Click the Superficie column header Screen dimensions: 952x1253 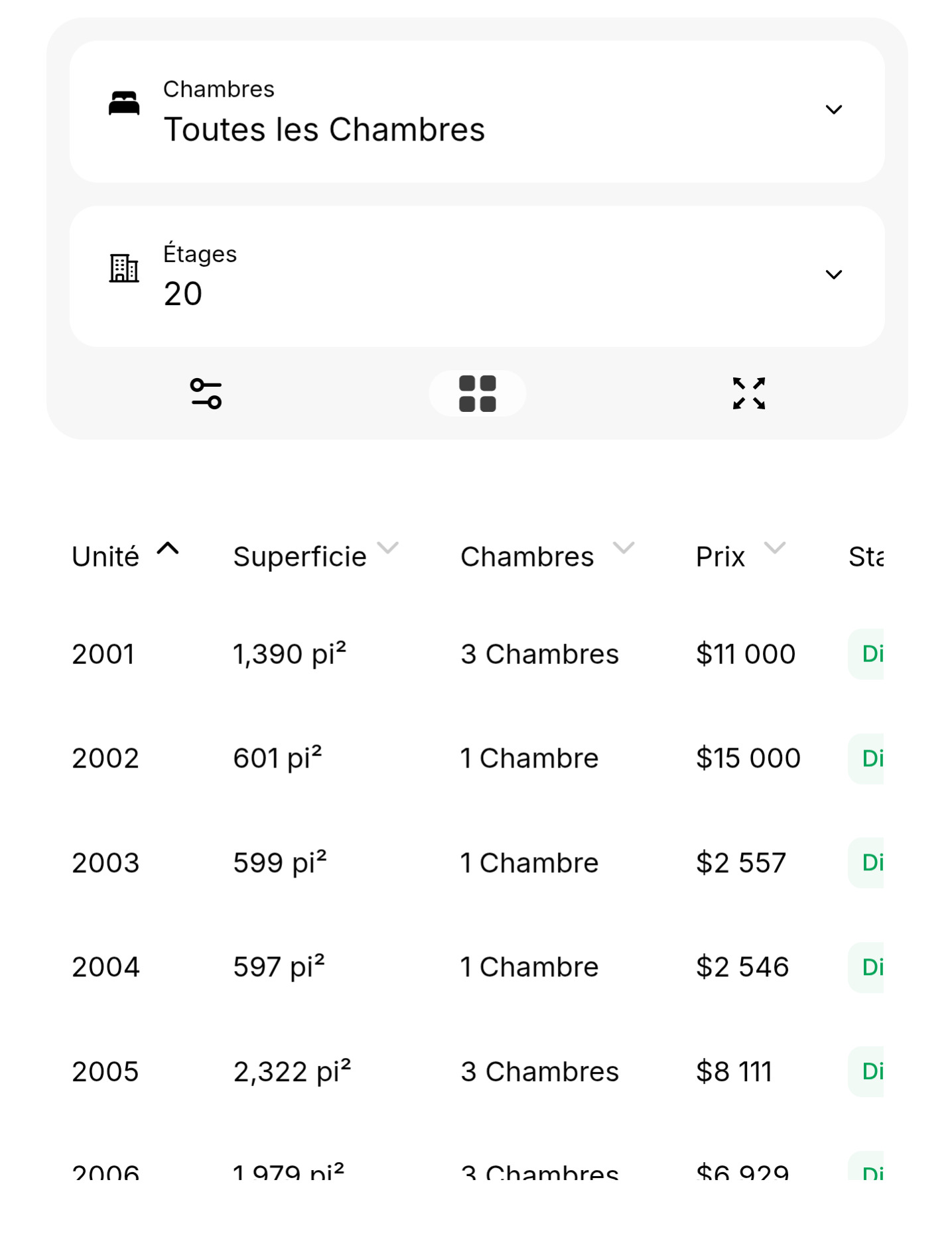pos(300,557)
